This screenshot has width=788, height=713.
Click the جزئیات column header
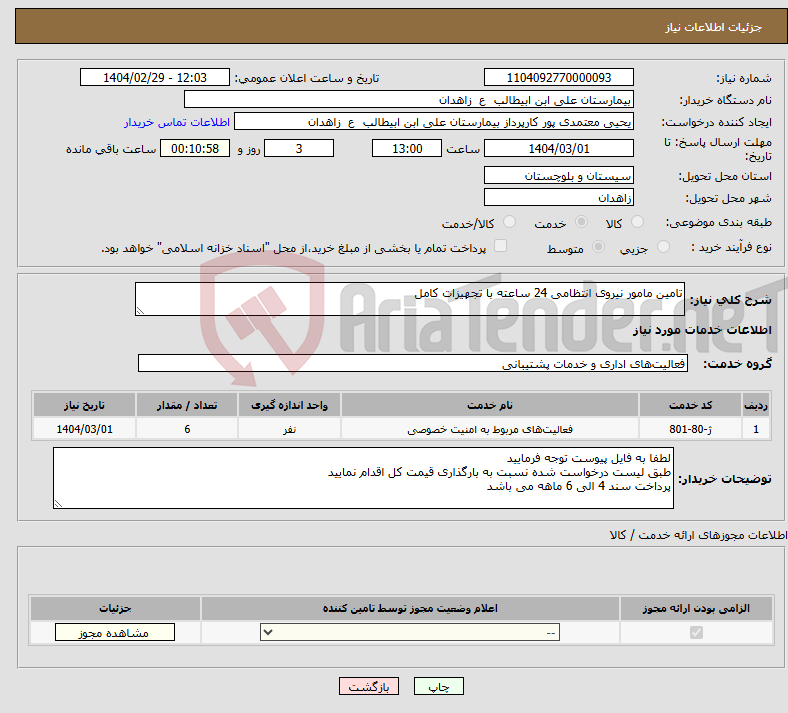point(115,608)
